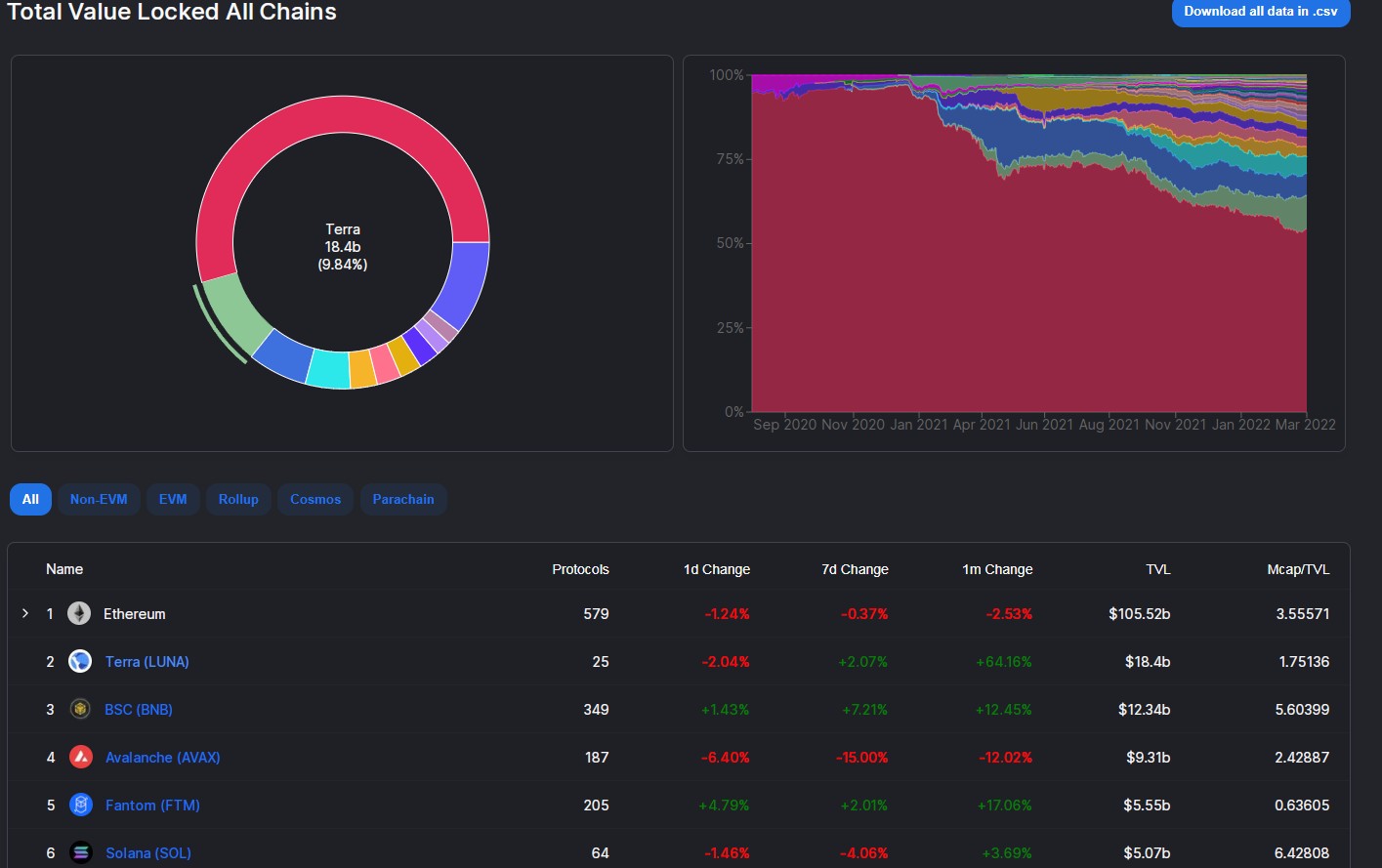
Task: Click the 50% axis label on the chart
Action: 730,242
